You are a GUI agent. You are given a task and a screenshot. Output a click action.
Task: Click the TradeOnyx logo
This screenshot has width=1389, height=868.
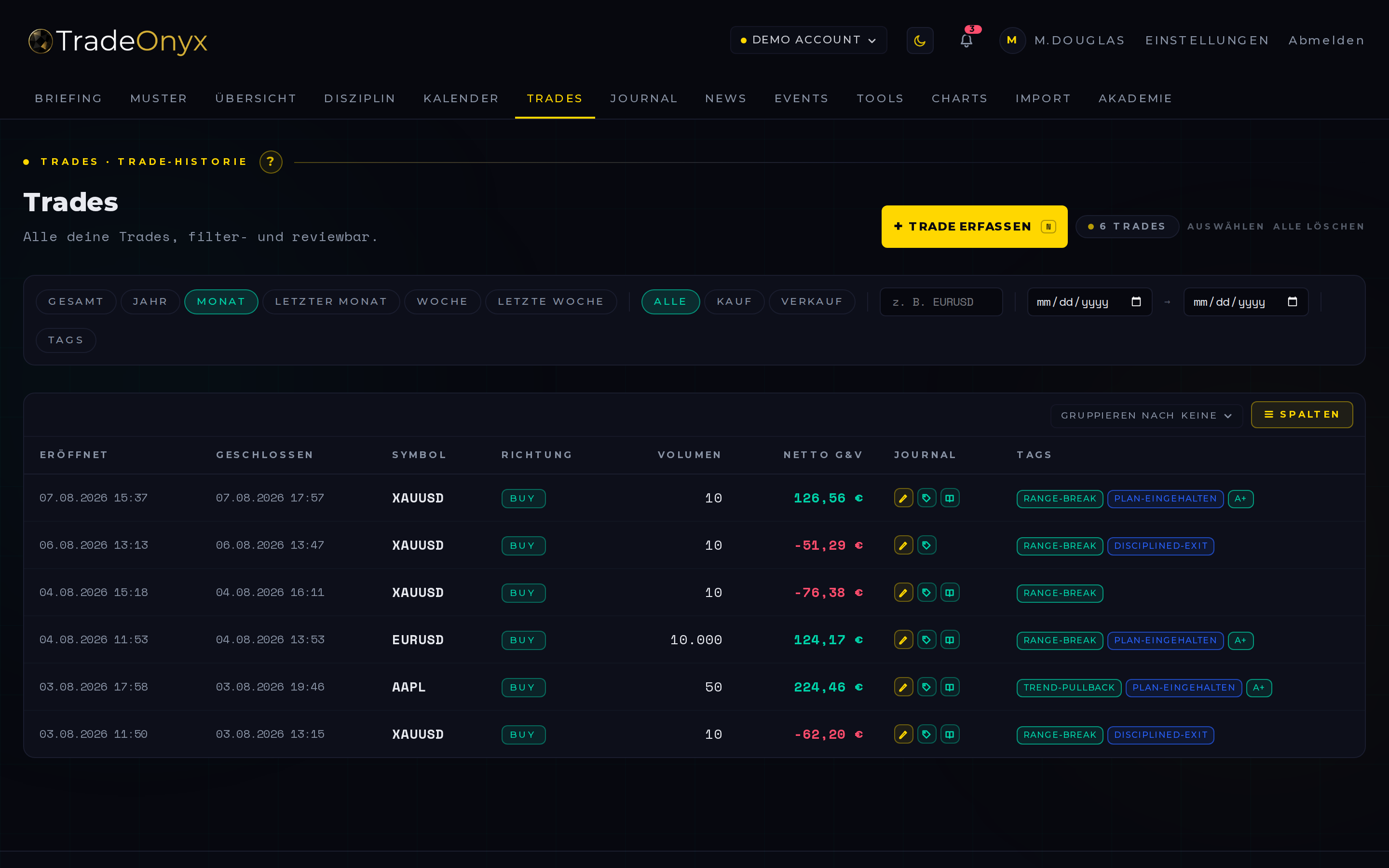point(118,41)
